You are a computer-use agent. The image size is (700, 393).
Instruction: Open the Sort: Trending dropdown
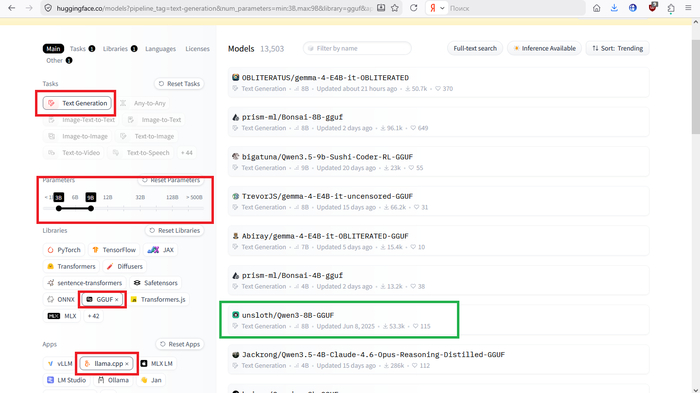coord(617,48)
